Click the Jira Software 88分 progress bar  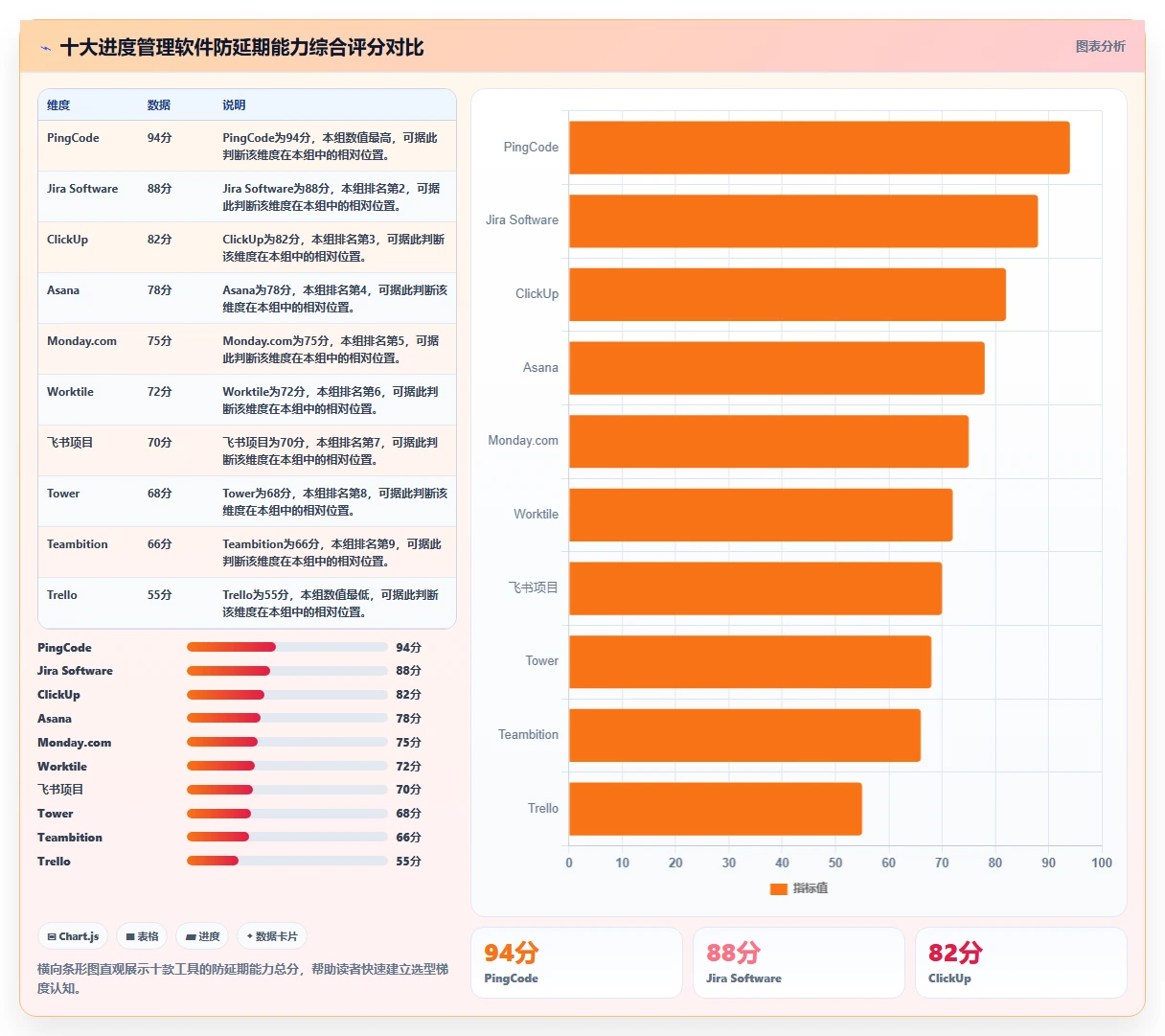click(x=287, y=671)
